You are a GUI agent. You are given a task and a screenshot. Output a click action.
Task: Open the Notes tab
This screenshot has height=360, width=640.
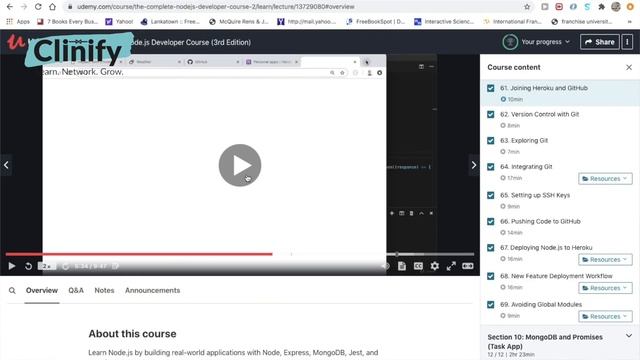[104, 291]
